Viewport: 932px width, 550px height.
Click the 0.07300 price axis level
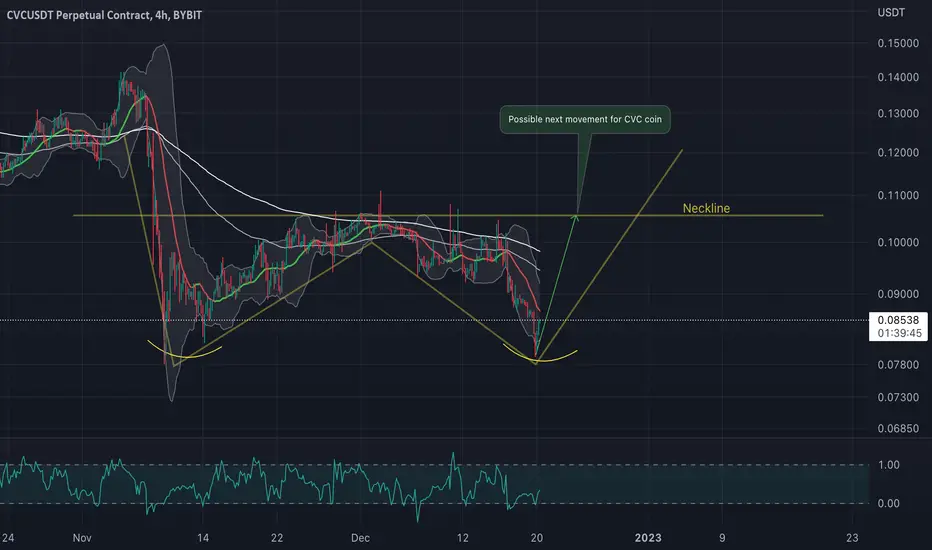(898, 397)
